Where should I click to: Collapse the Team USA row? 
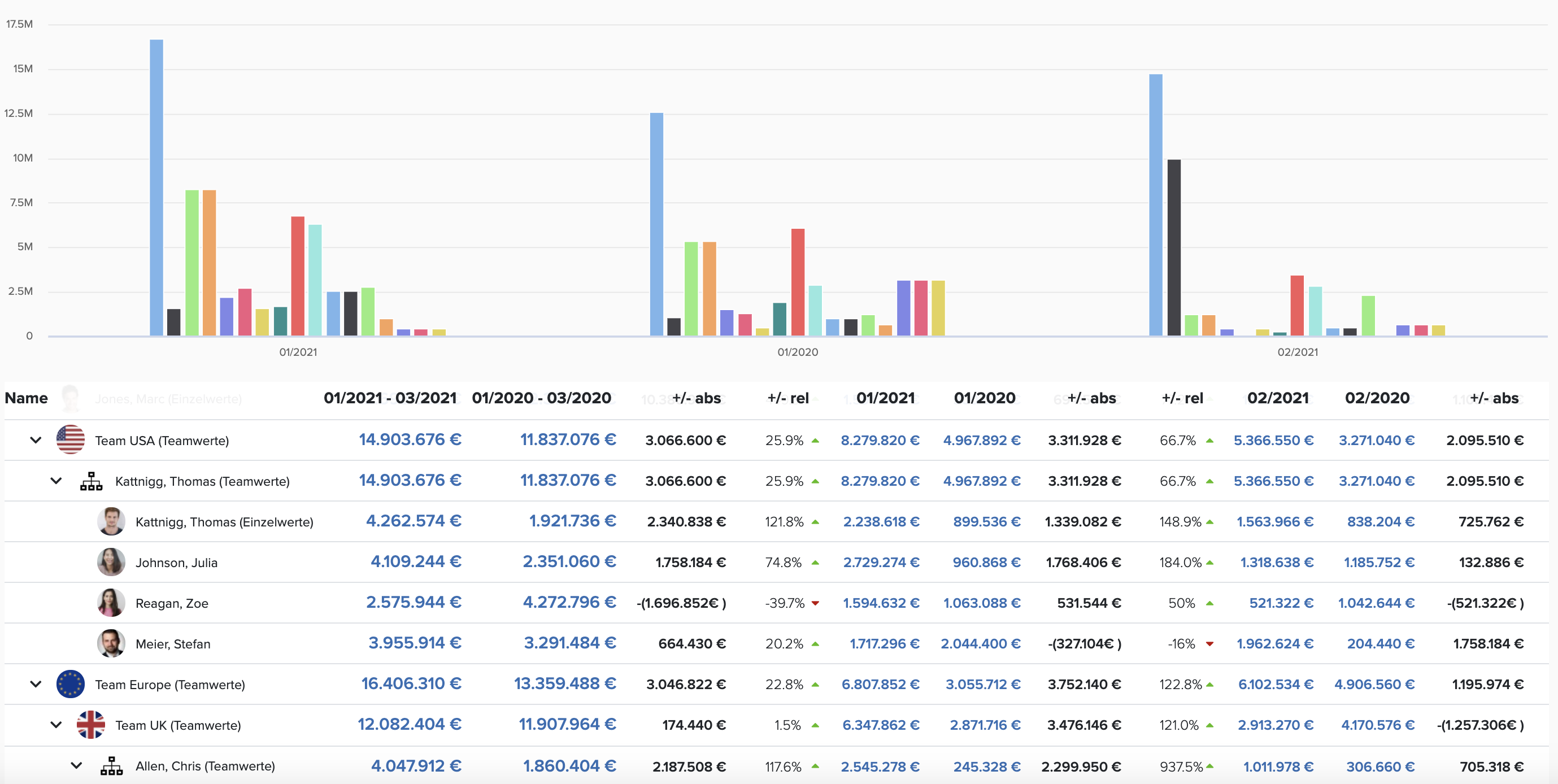[36, 440]
